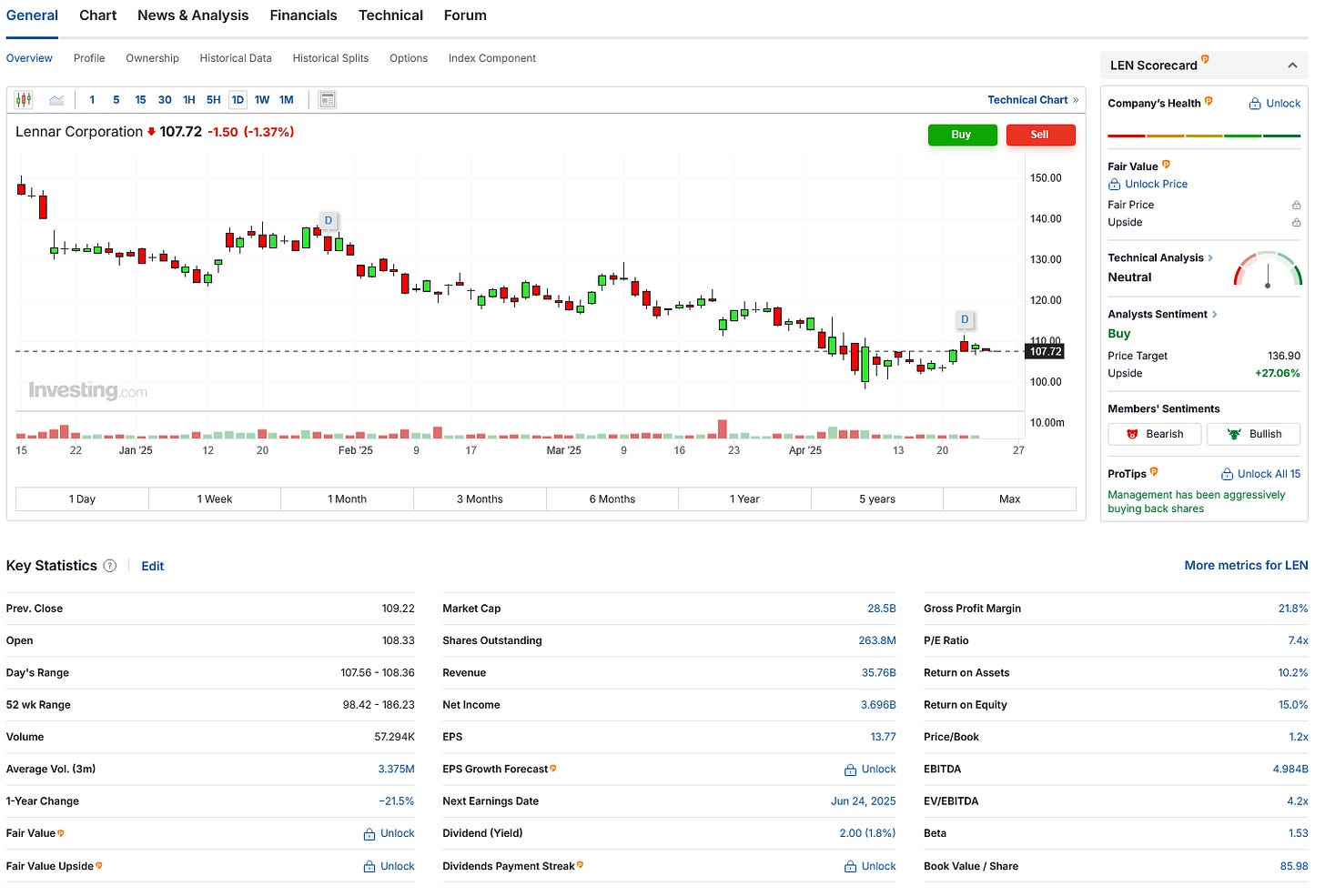This screenshot has height=896, width=1325.
Task: Select the 1 Day range button
Action: [82, 499]
